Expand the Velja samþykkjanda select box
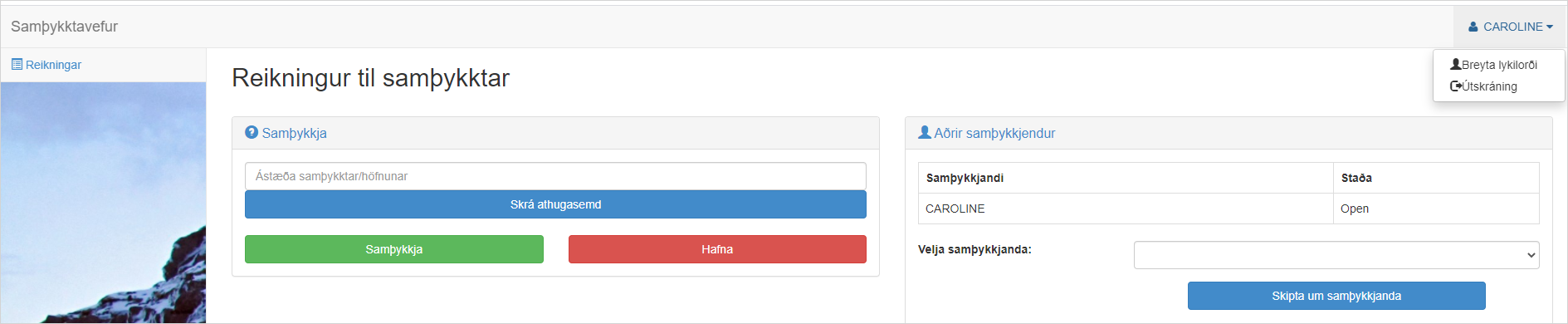The image size is (1568, 324). pyautogui.click(x=1336, y=255)
